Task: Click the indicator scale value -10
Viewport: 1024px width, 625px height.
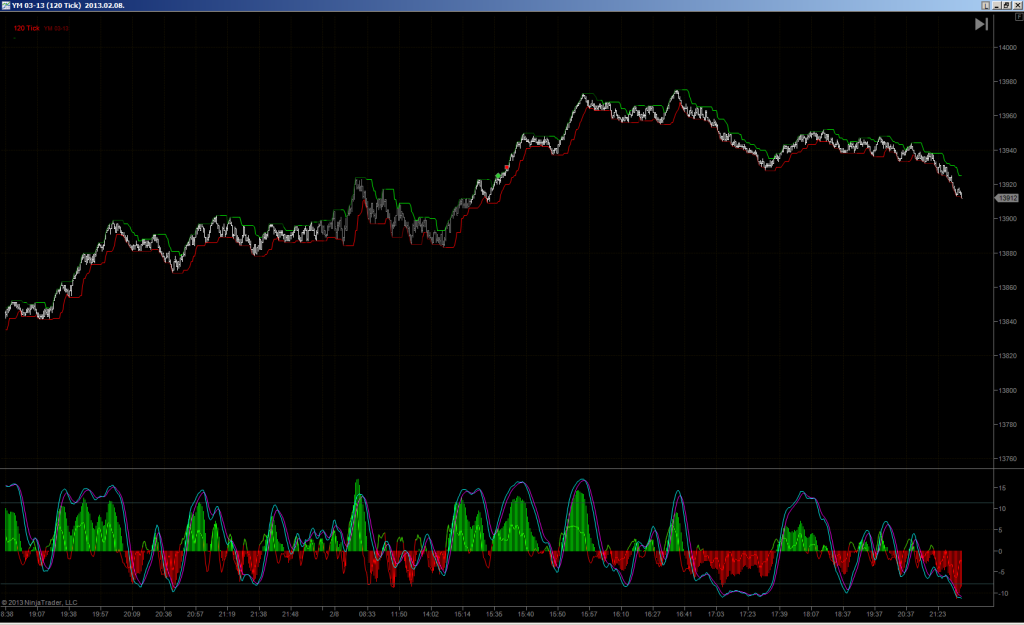Action: click(1002, 594)
